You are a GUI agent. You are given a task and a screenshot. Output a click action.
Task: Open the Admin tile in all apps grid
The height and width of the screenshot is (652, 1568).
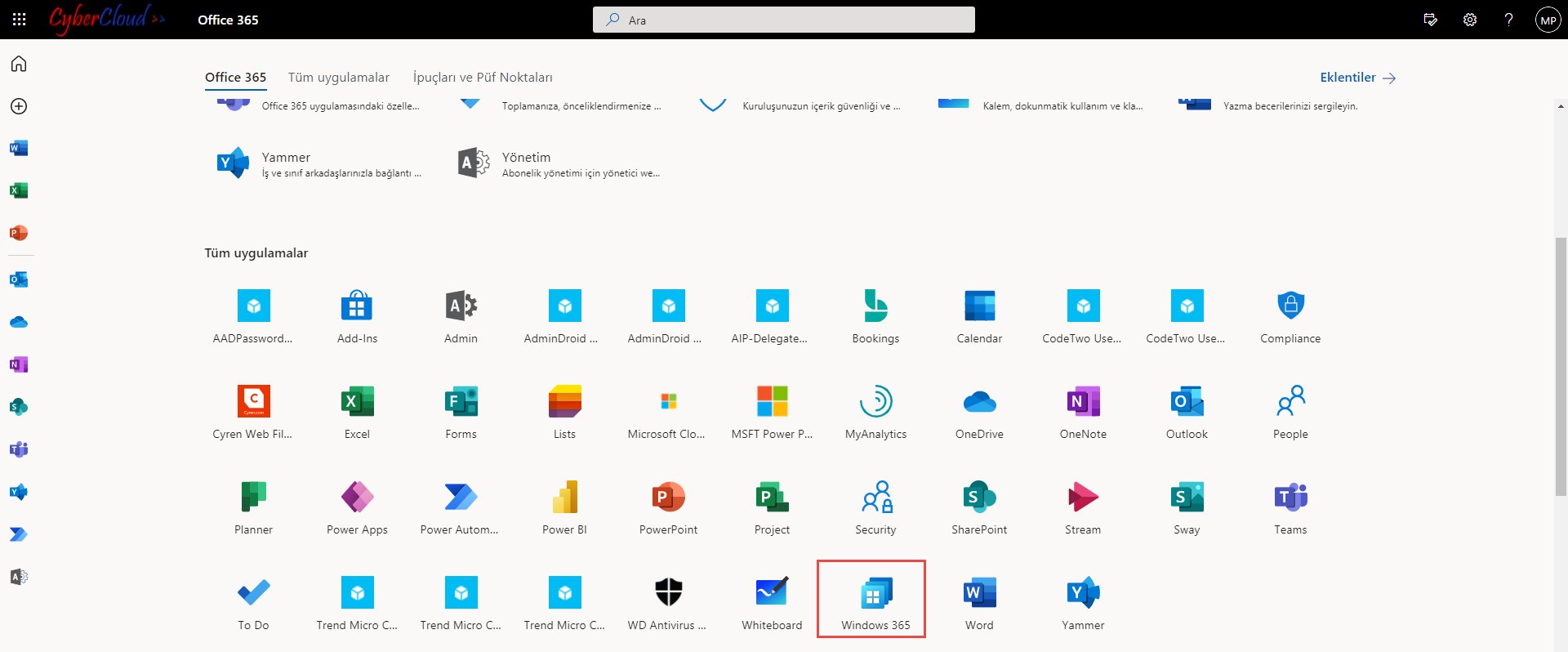pyautogui.click(x=461, y=317)
